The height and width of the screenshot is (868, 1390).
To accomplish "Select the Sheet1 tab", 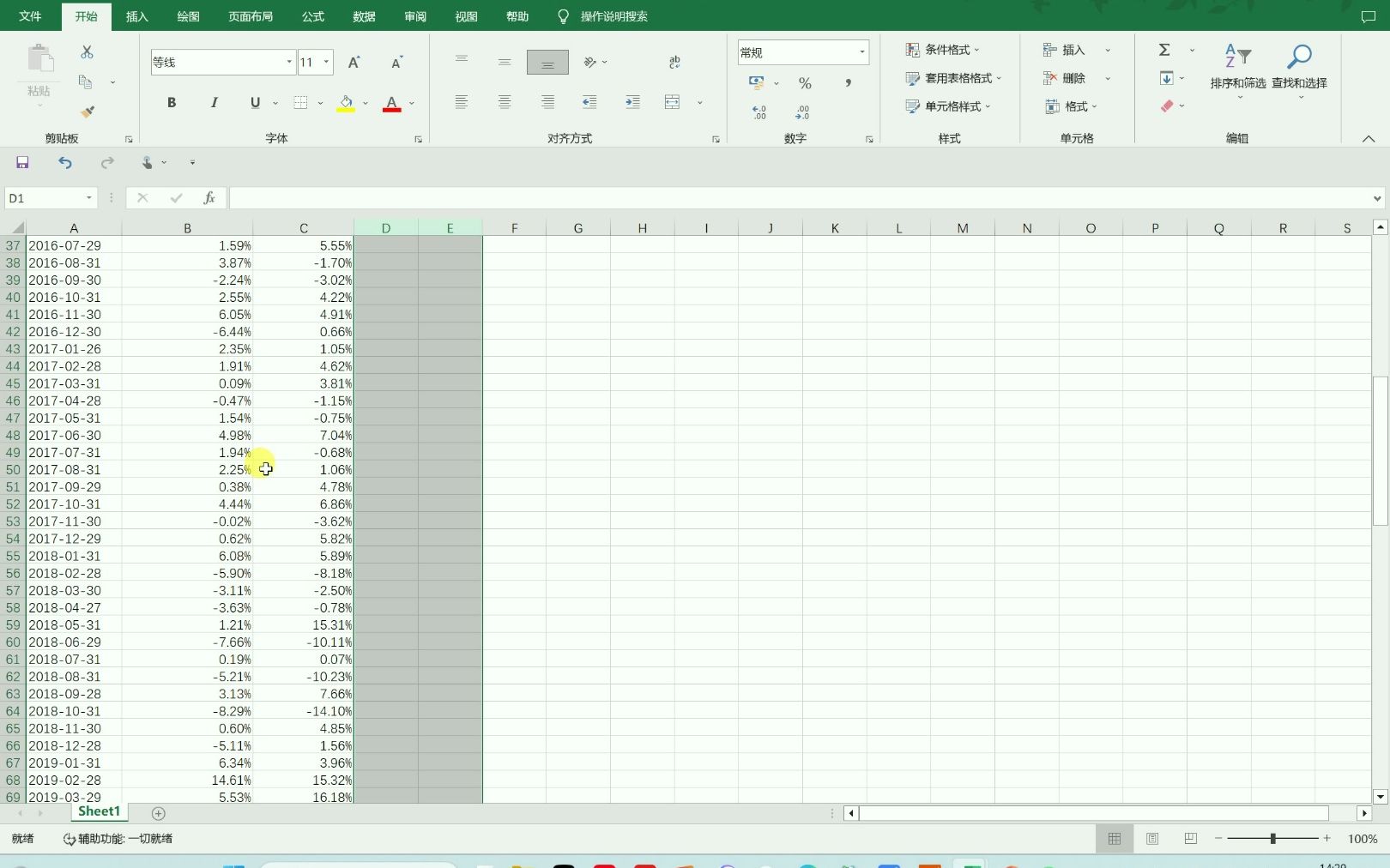I will 100,811.
